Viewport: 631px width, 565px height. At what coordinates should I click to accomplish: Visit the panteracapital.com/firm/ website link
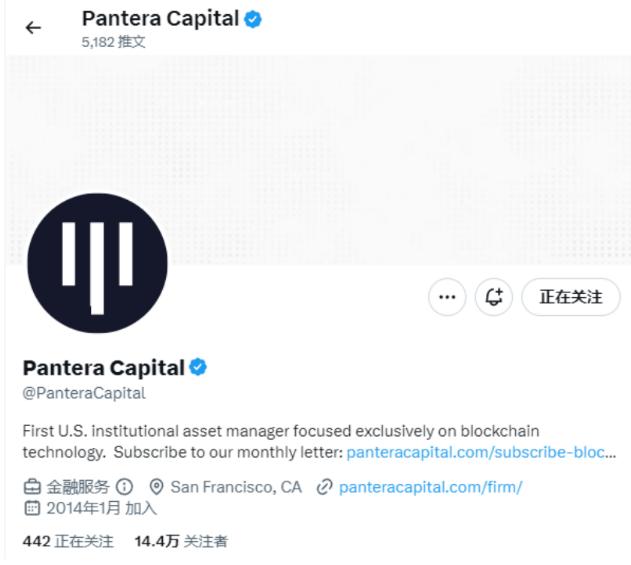click(431, 487)
